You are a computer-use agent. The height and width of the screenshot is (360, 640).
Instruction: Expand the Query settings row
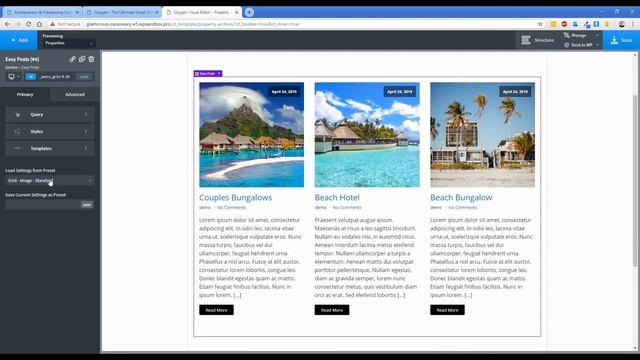pyautogui.click(x=50, y=115)
